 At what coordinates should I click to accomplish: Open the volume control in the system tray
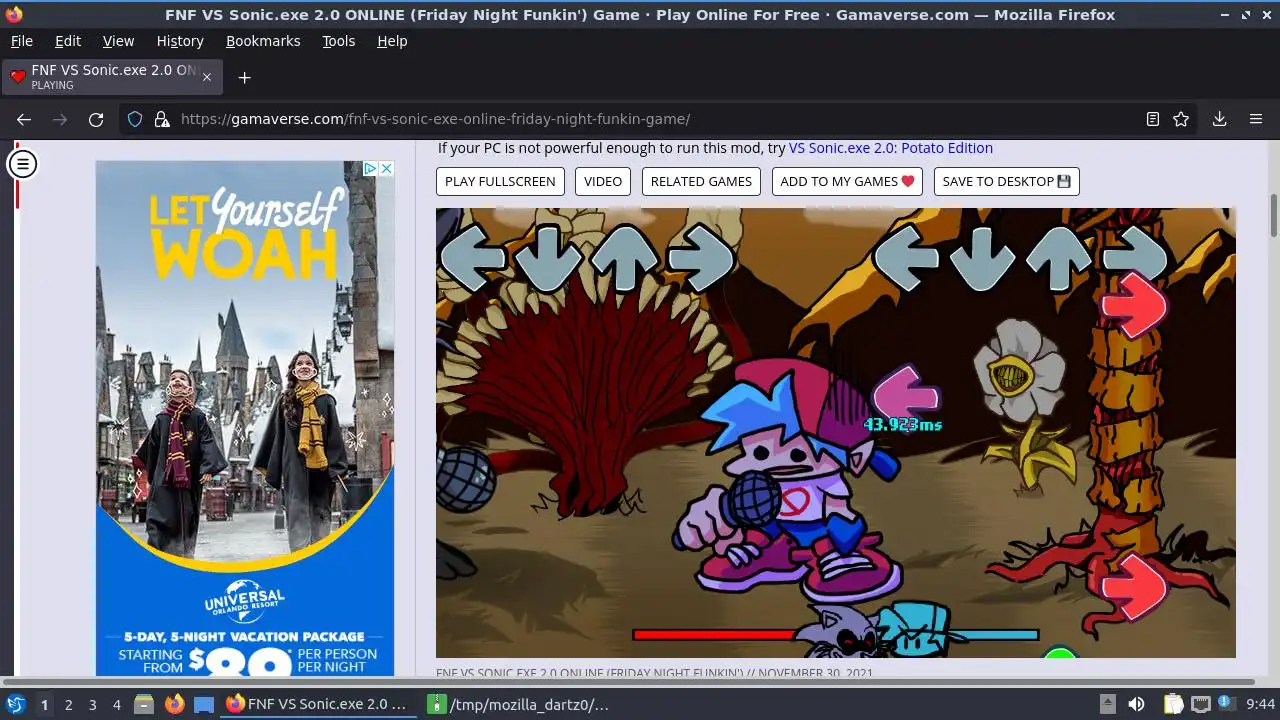(x=1136, y=704)
